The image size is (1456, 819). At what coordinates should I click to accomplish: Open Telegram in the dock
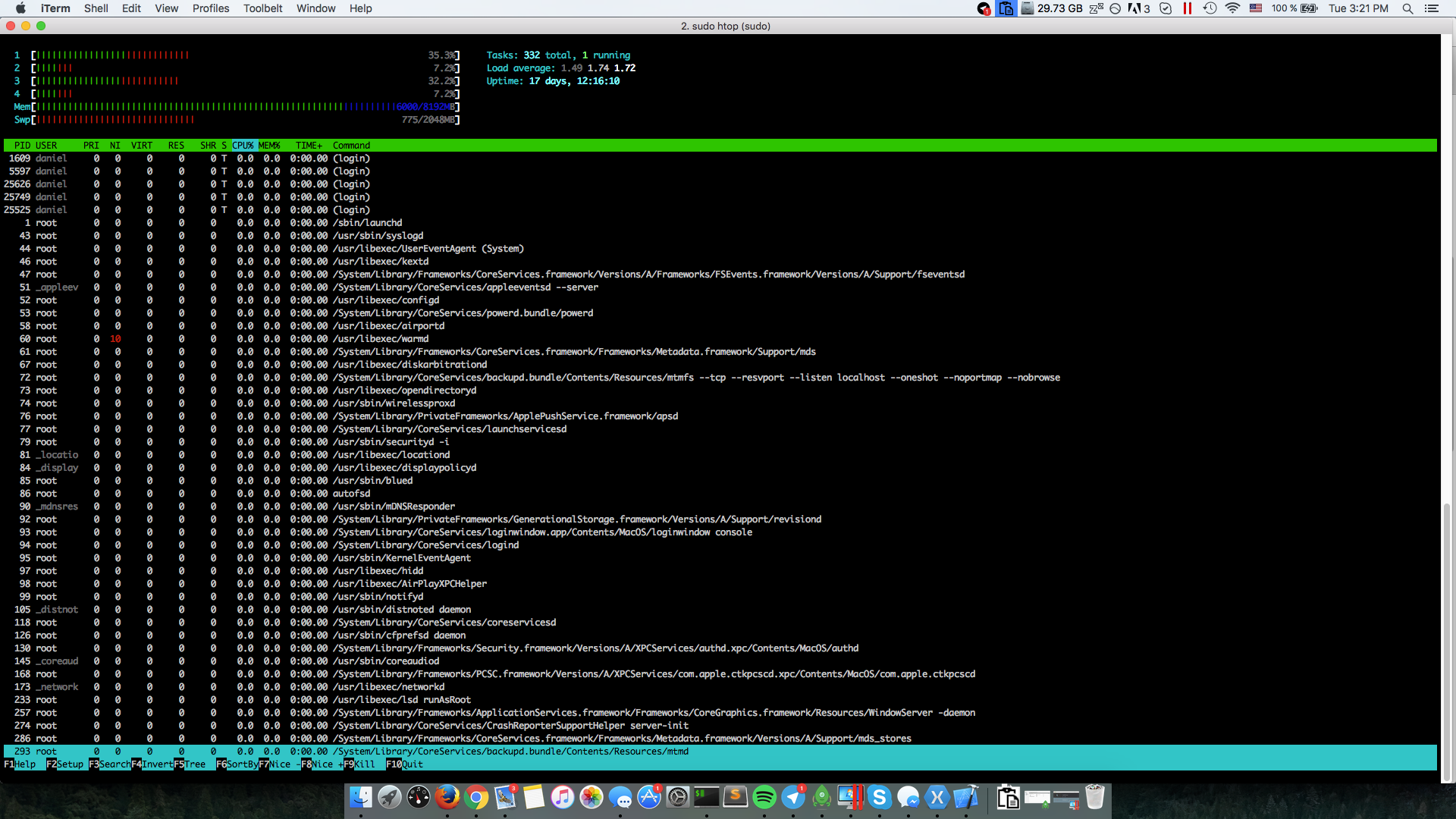[x=793, y=797]
